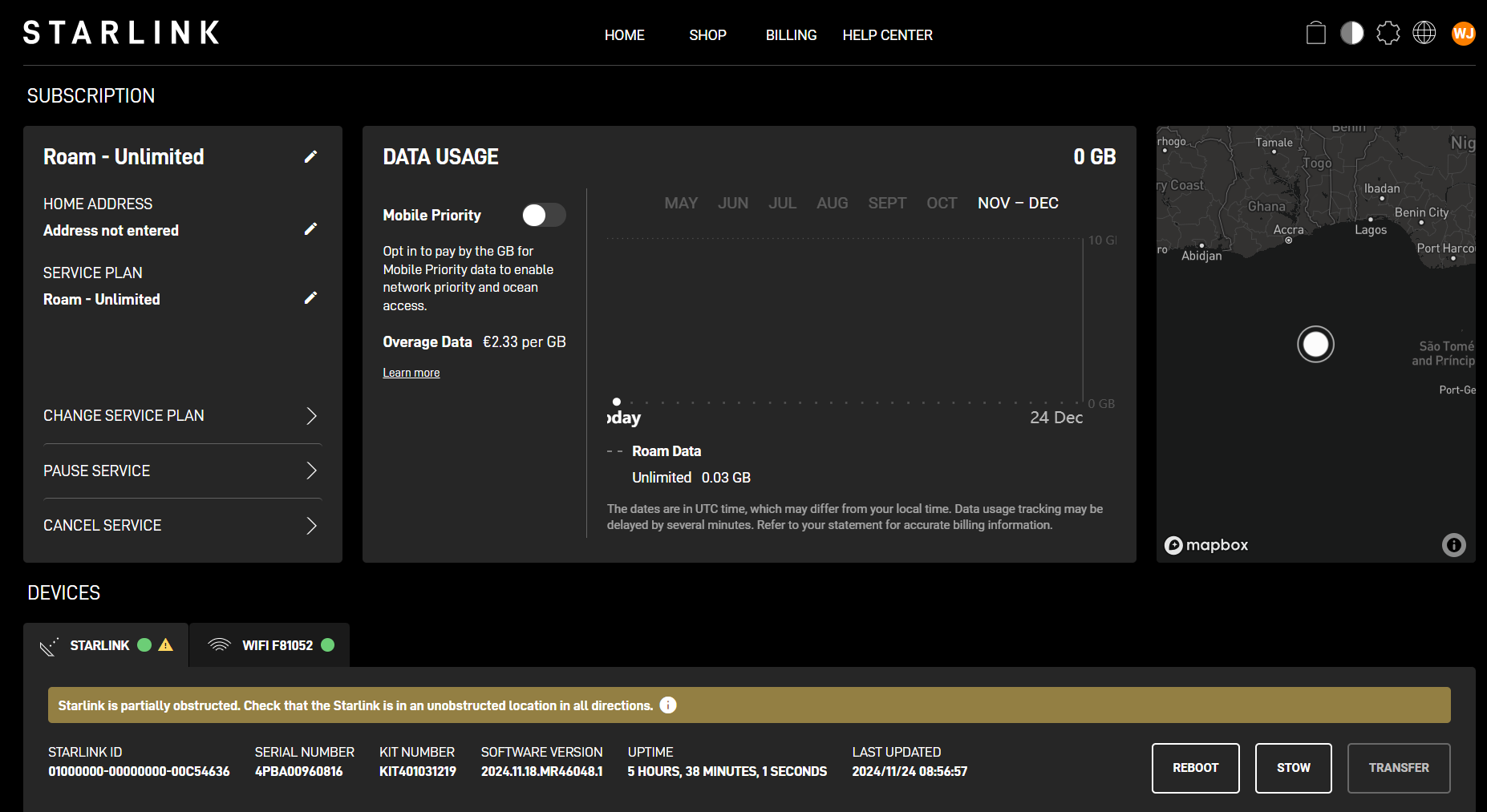The image size is (1487, 812).
Task: Switch to the STARLINK device tab
Action: pos(106,645)
